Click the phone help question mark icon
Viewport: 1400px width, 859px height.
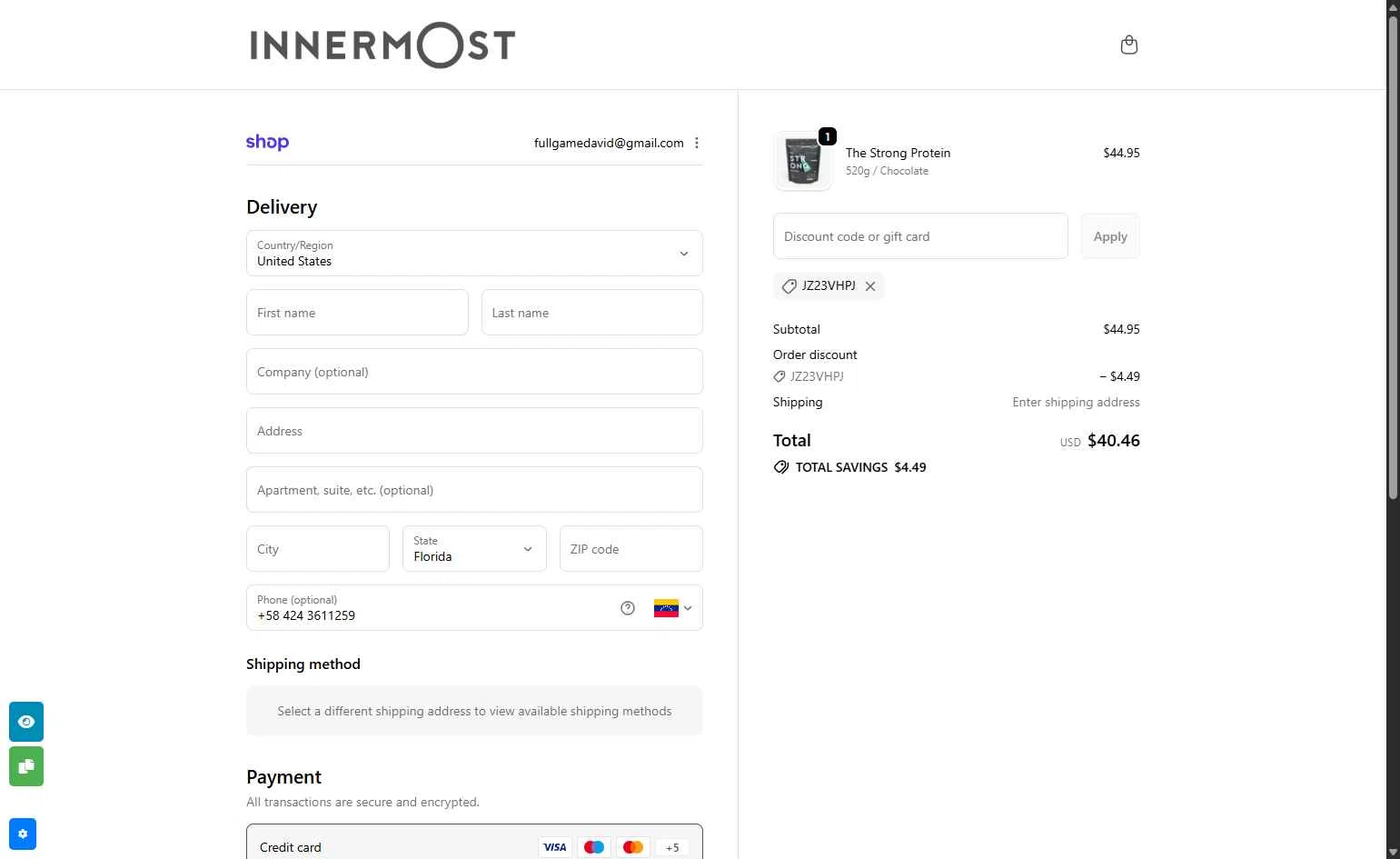point(628,608)
